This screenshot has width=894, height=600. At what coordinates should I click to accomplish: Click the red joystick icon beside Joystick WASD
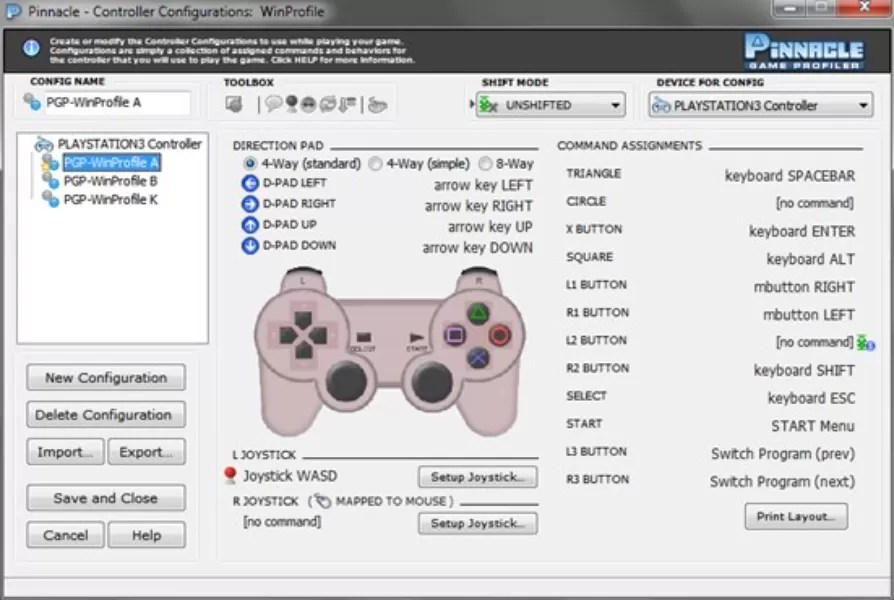[x=230, y=475]
